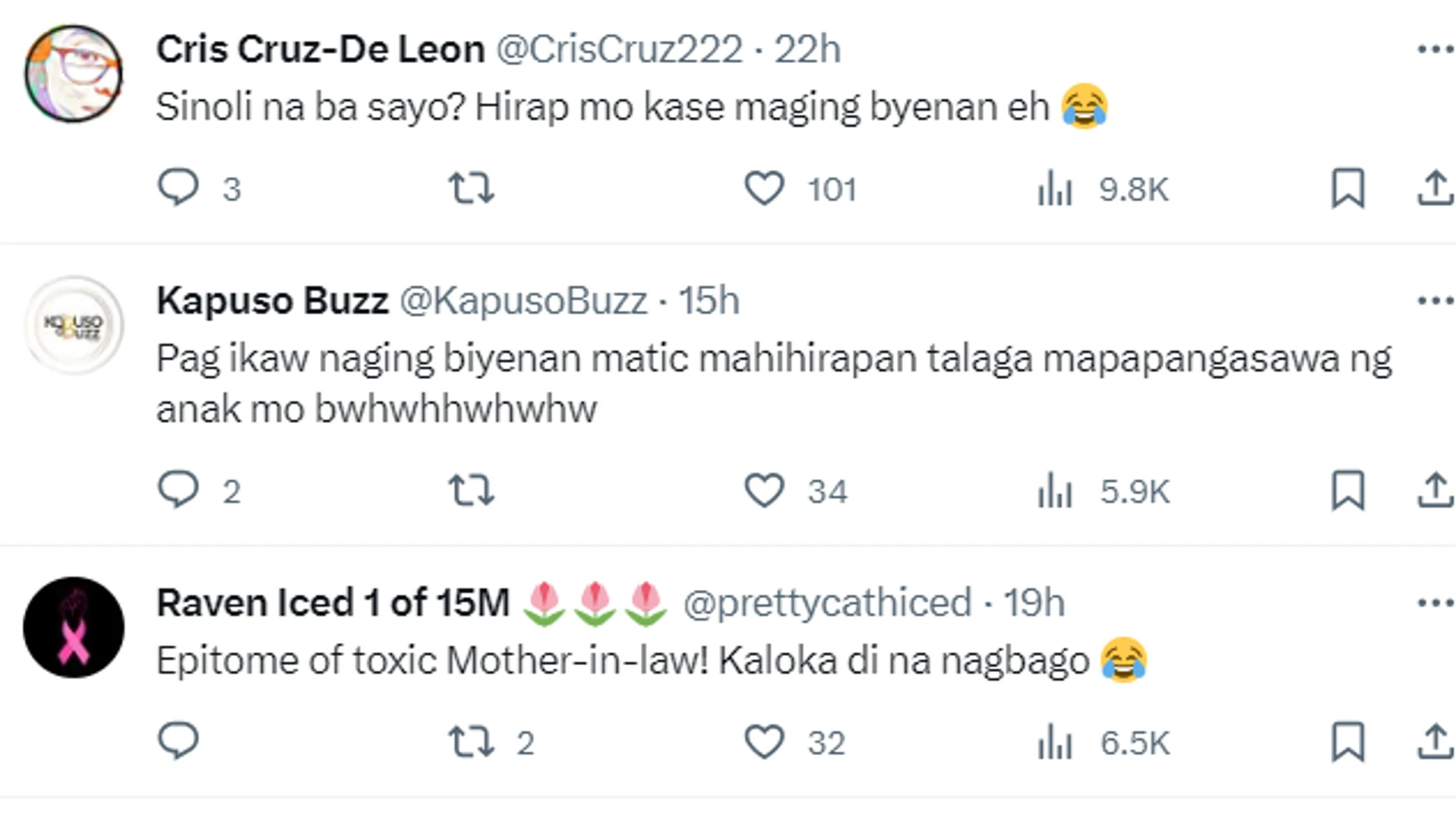1456x819 pixels.
Task: Open more options for Raven Iced tweet
Action: tap(1436, 603)
